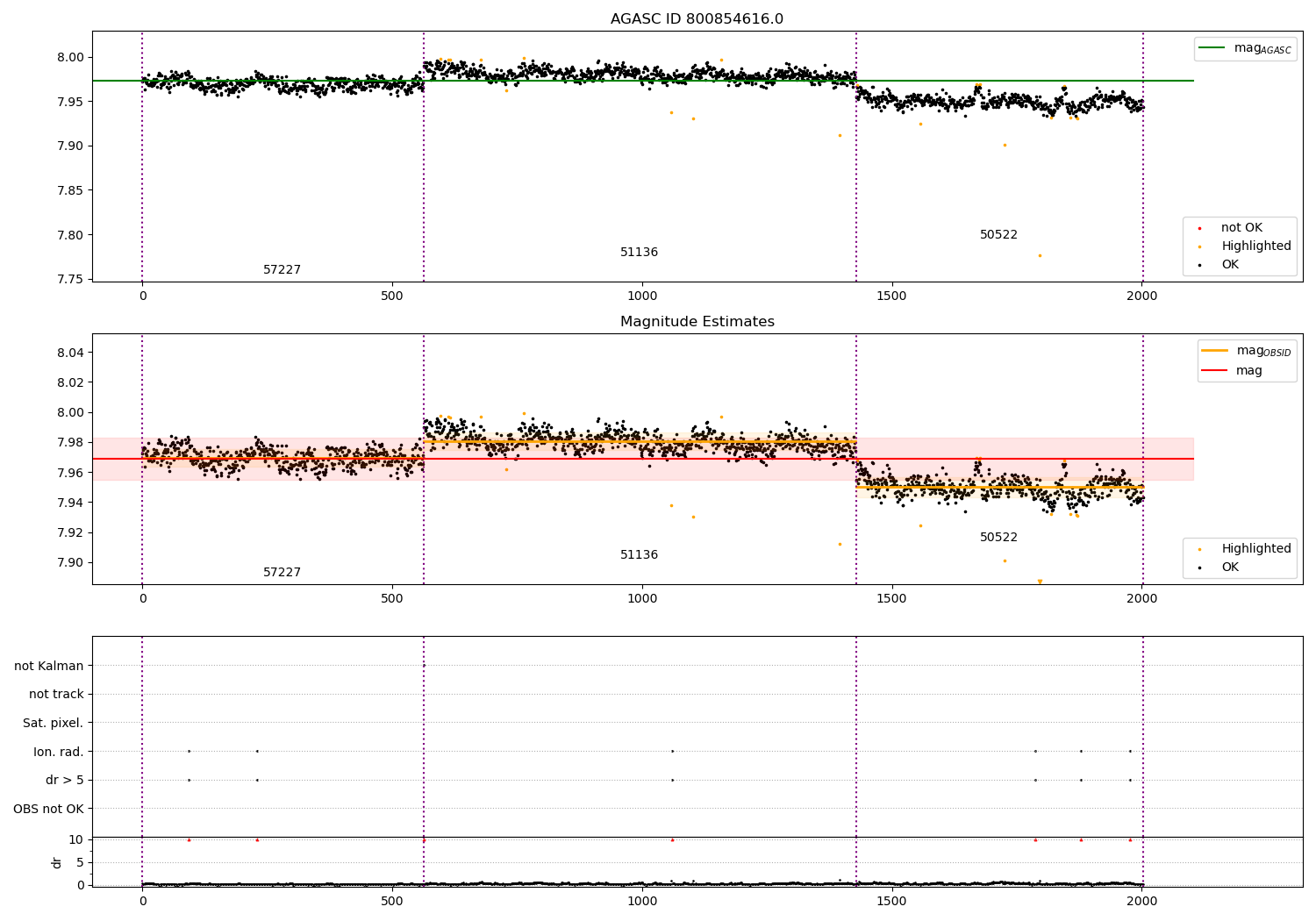
Task: Click obsid label '51136' in Magnitude Estimates plot
Action: [639, 555]
